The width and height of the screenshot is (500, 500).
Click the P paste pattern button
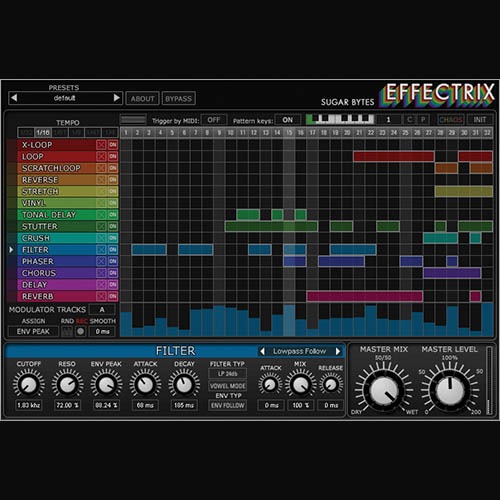pyautogui.click(x=423, y=120)
